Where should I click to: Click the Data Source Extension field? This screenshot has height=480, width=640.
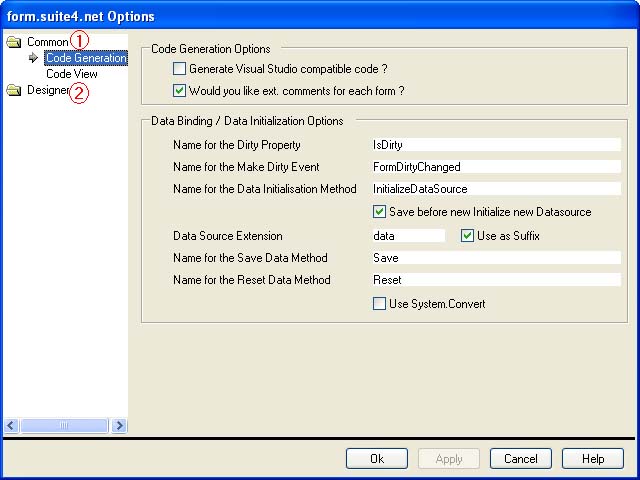[x=407, y=236]
